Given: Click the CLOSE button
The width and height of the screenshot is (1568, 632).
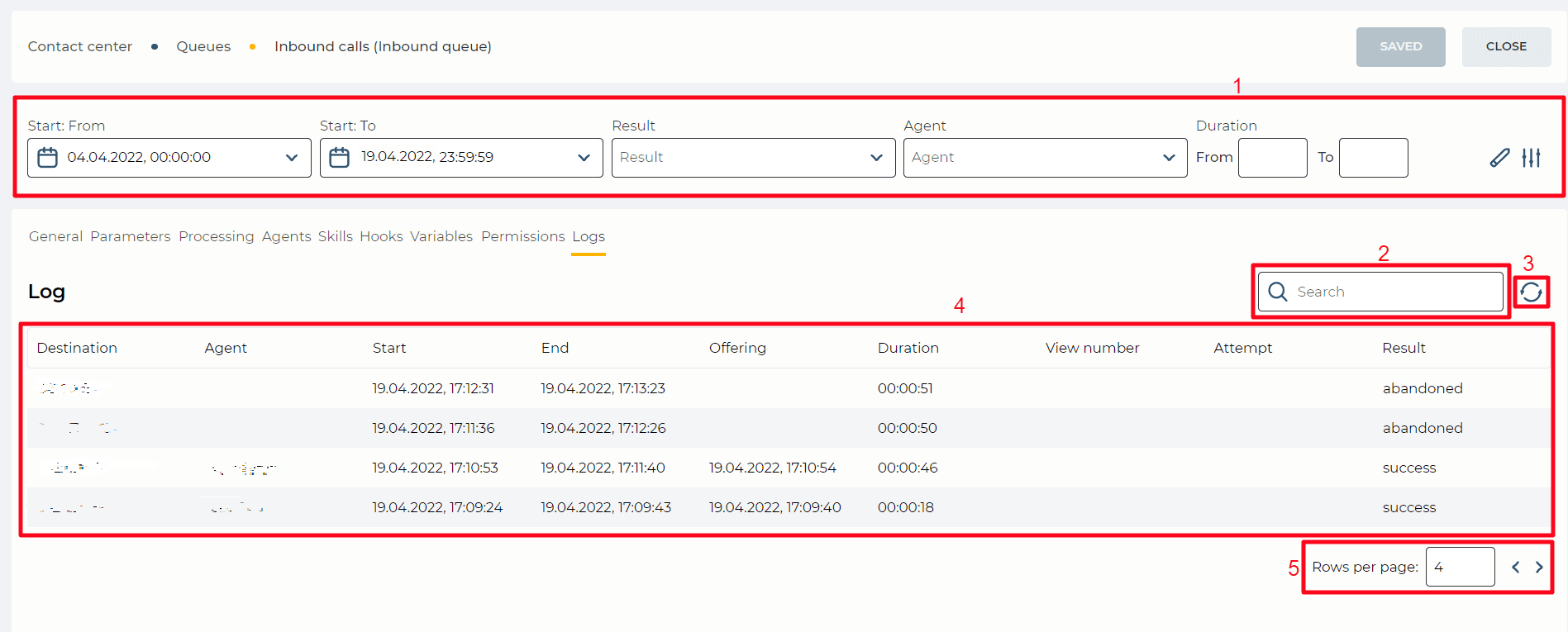Looking at the screenshot, I should pos(1506,46).
